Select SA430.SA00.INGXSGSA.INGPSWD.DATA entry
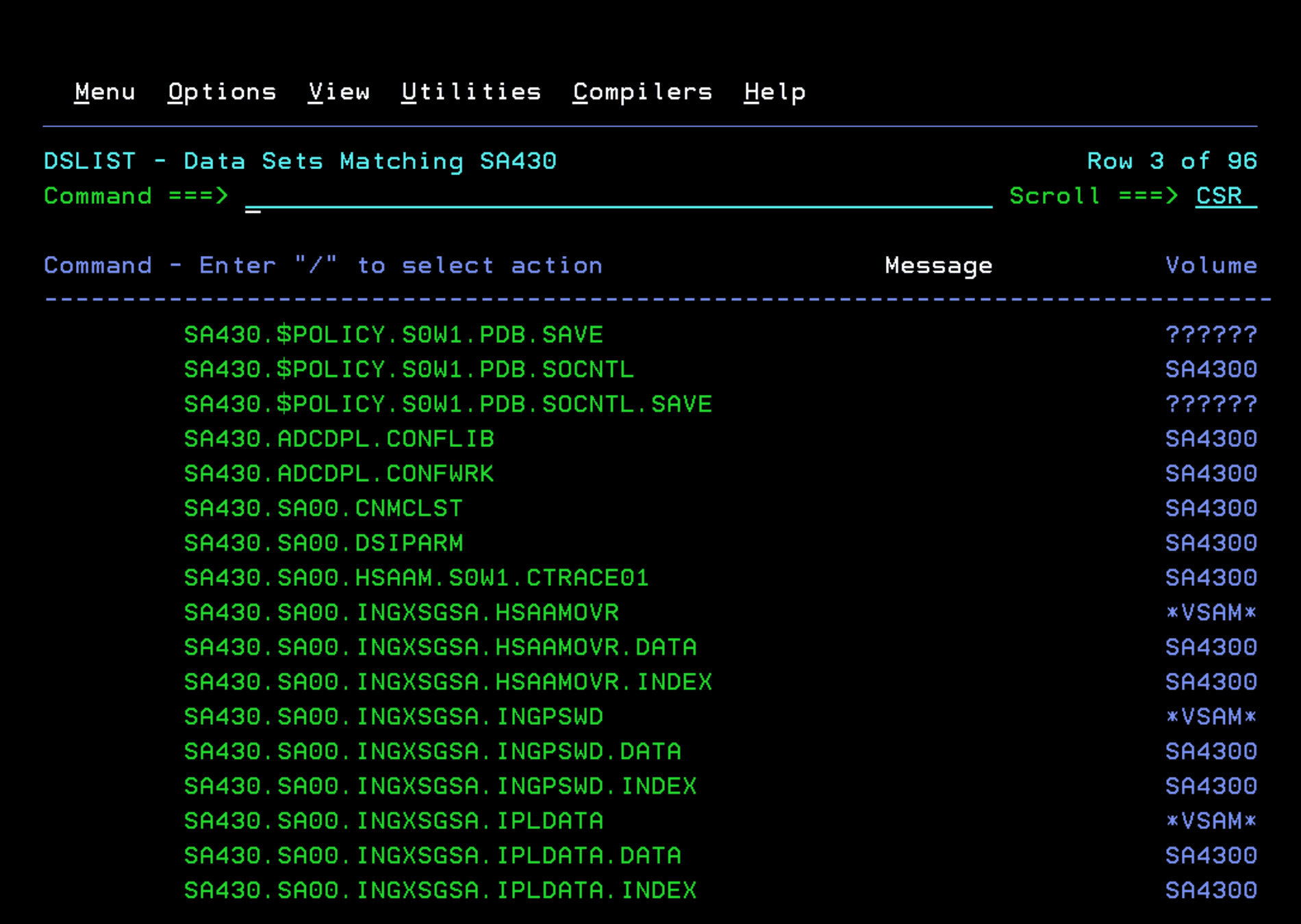1301x924 pixels. pyautogui.click(x=432, y=752)
